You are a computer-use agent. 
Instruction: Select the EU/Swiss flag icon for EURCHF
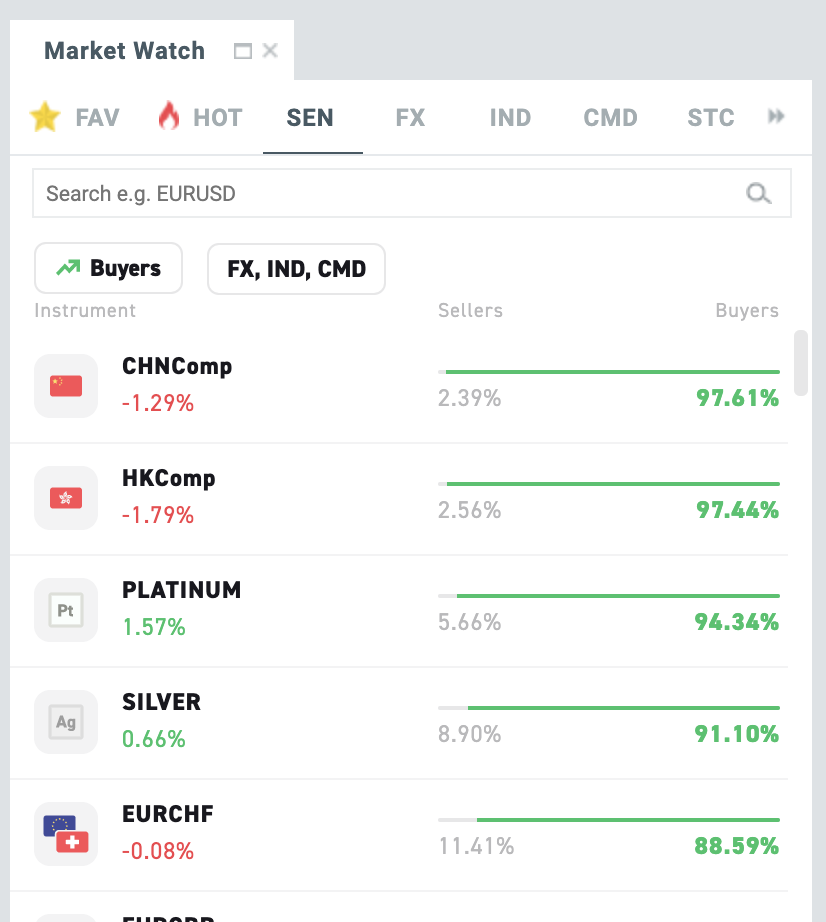click(x=65, y=834)
